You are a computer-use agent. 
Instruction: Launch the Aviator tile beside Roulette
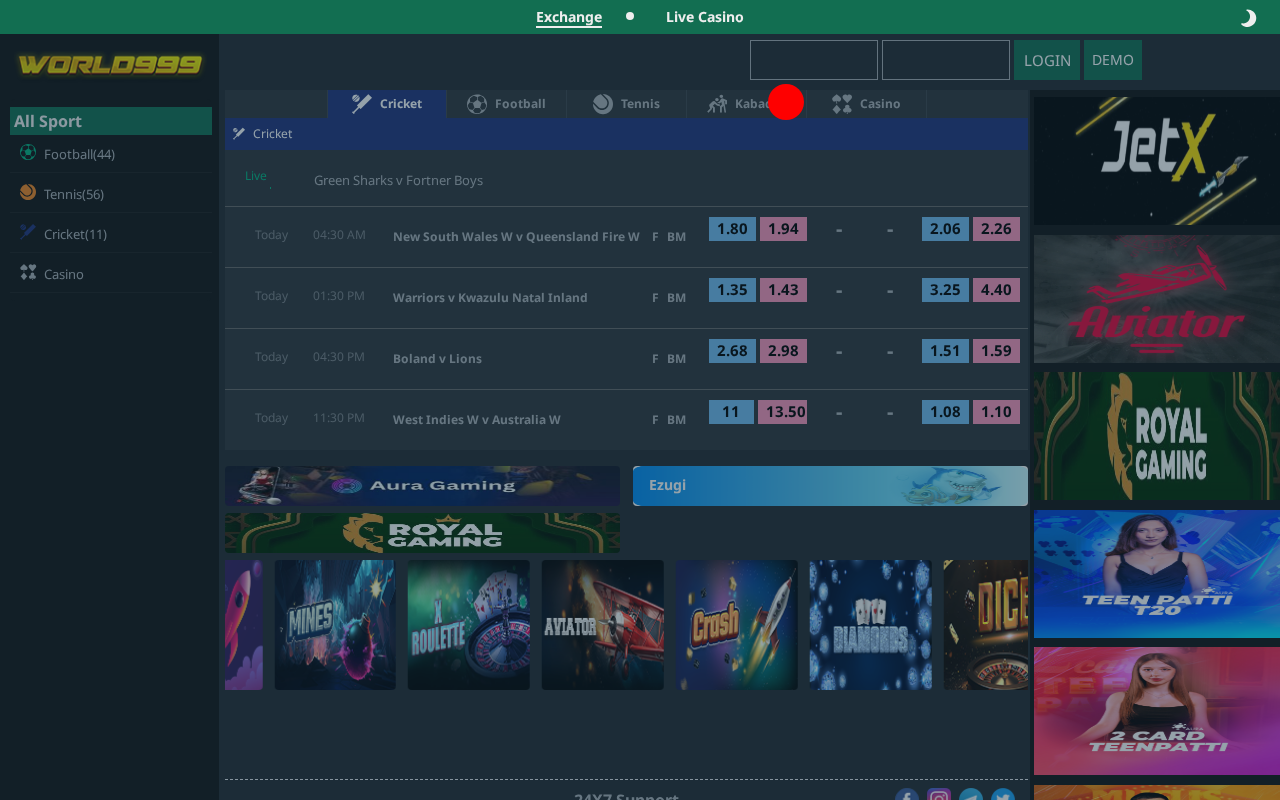click(x=603, y=625)
